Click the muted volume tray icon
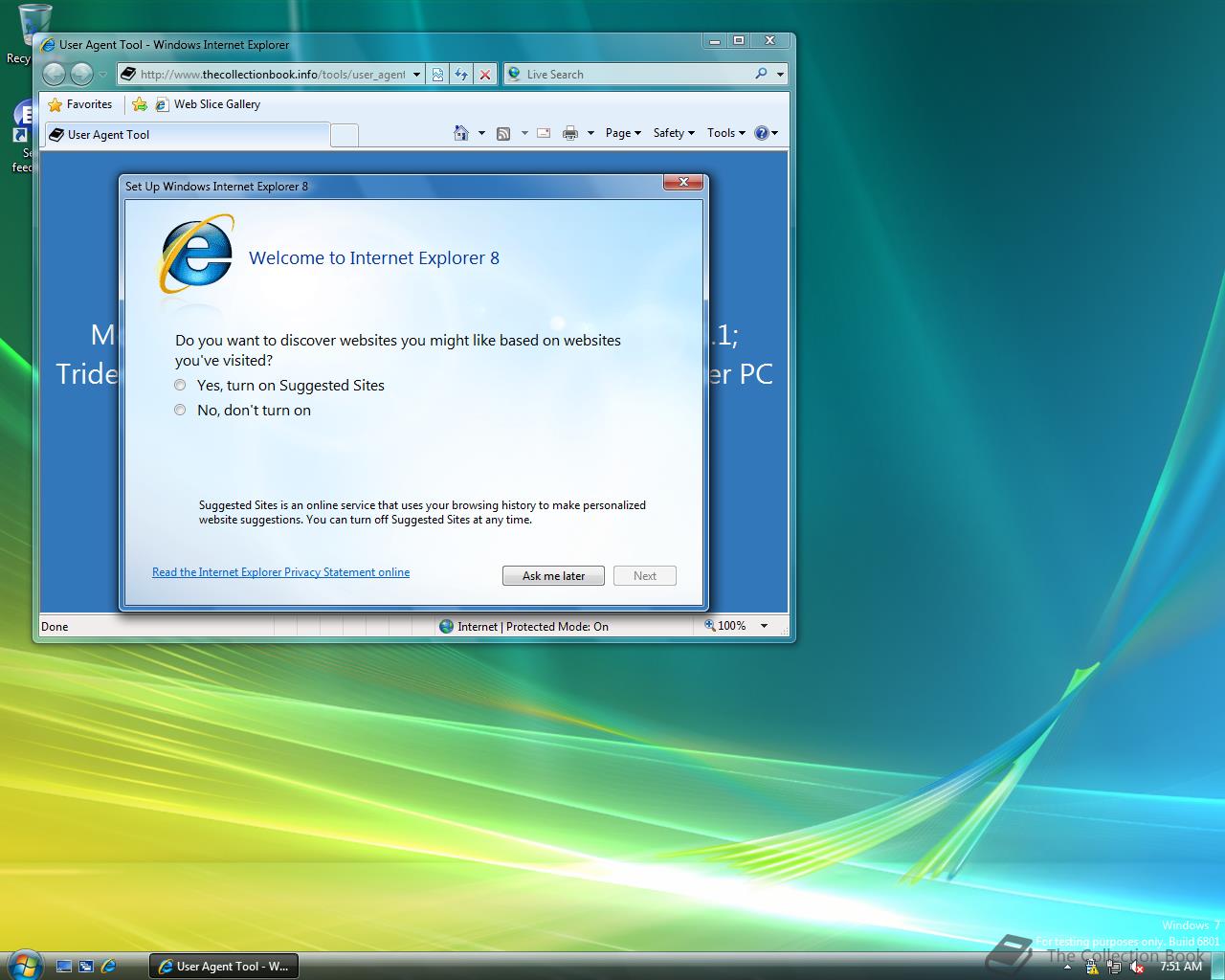The image size is (1225, 980). tap(1136, 968)
